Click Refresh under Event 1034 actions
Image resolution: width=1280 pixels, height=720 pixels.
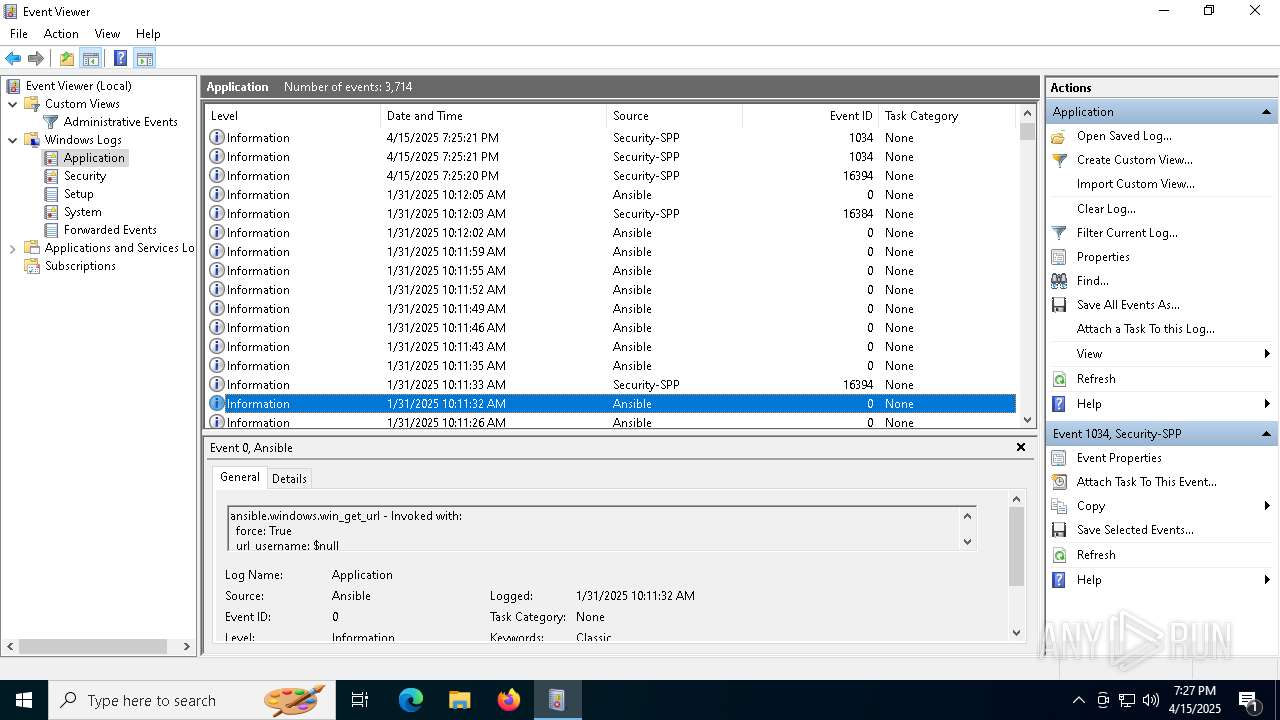(1096, 555)
